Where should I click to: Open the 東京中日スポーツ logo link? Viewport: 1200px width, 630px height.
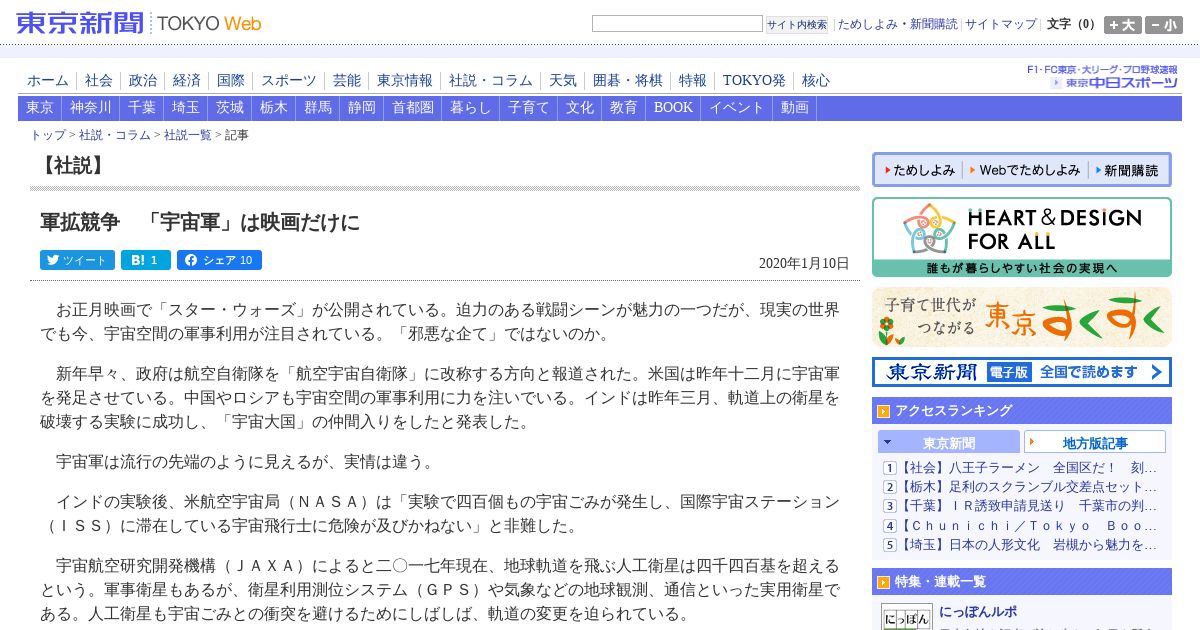[1114, 82]
